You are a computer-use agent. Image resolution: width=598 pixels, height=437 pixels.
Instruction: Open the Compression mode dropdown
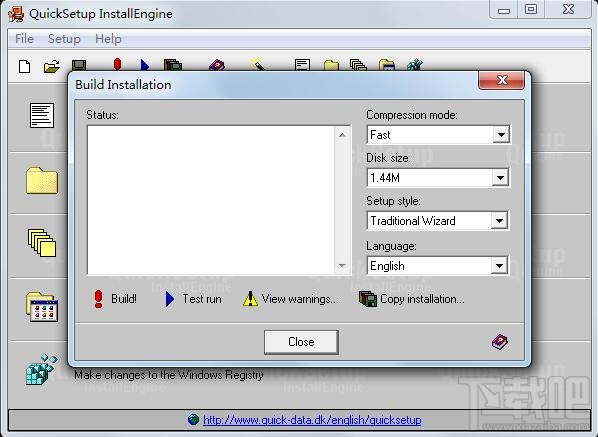click(501, 135)
